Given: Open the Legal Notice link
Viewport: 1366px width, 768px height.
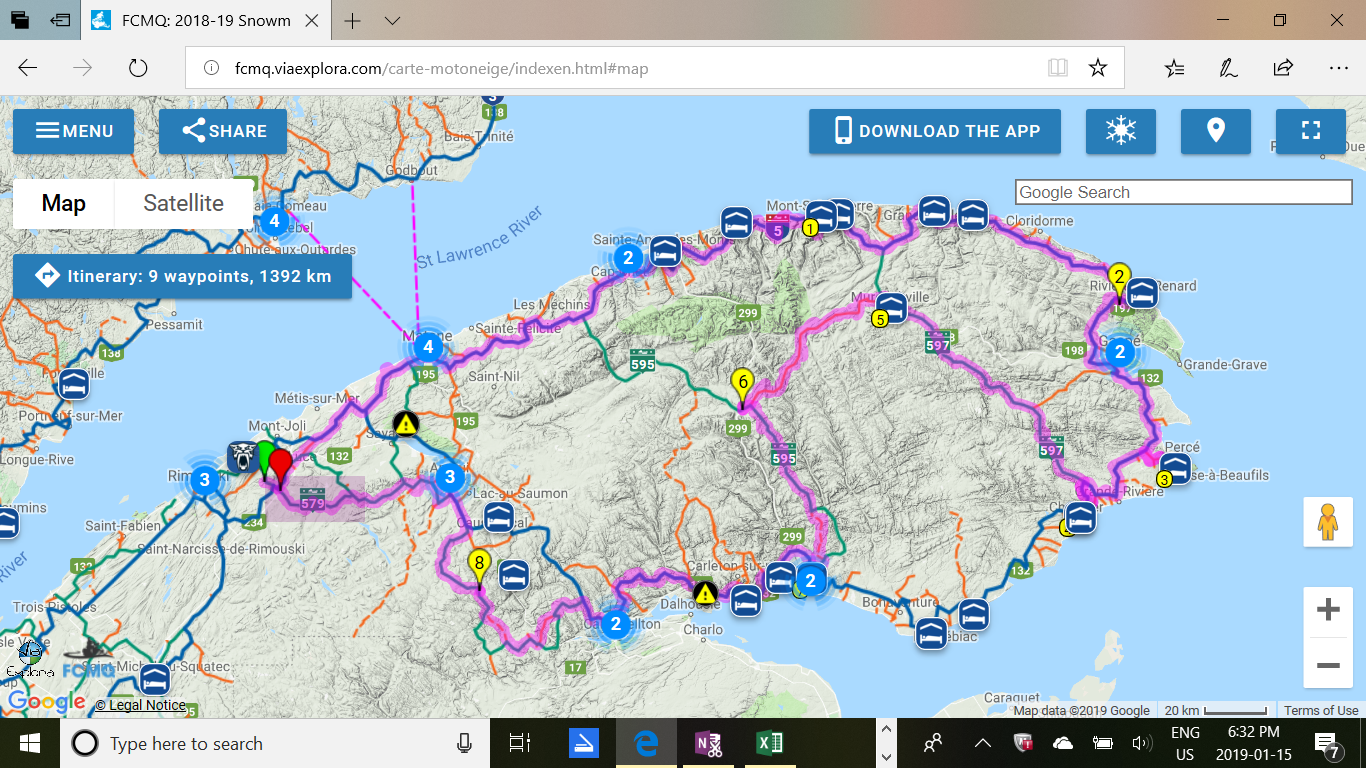Looking at the screenshot, I should (x=140, y=705).
